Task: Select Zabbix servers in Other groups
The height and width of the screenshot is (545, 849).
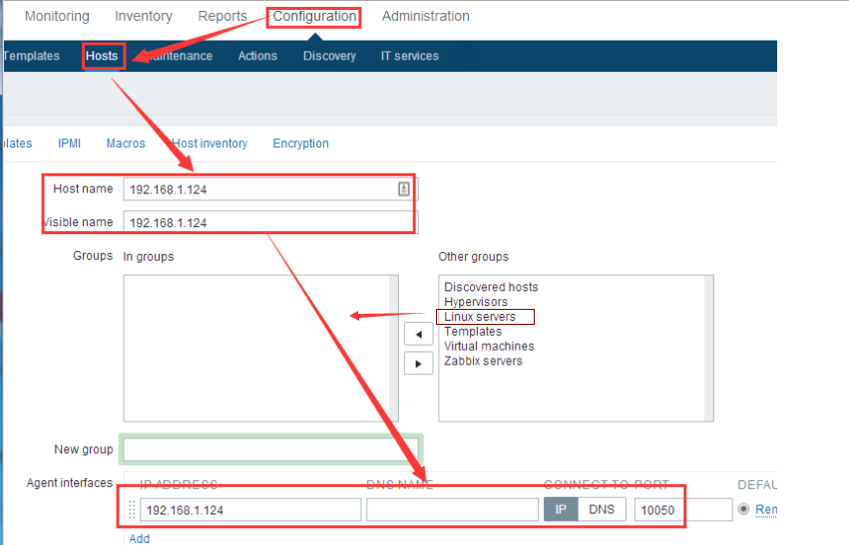Action: (483, 361)
